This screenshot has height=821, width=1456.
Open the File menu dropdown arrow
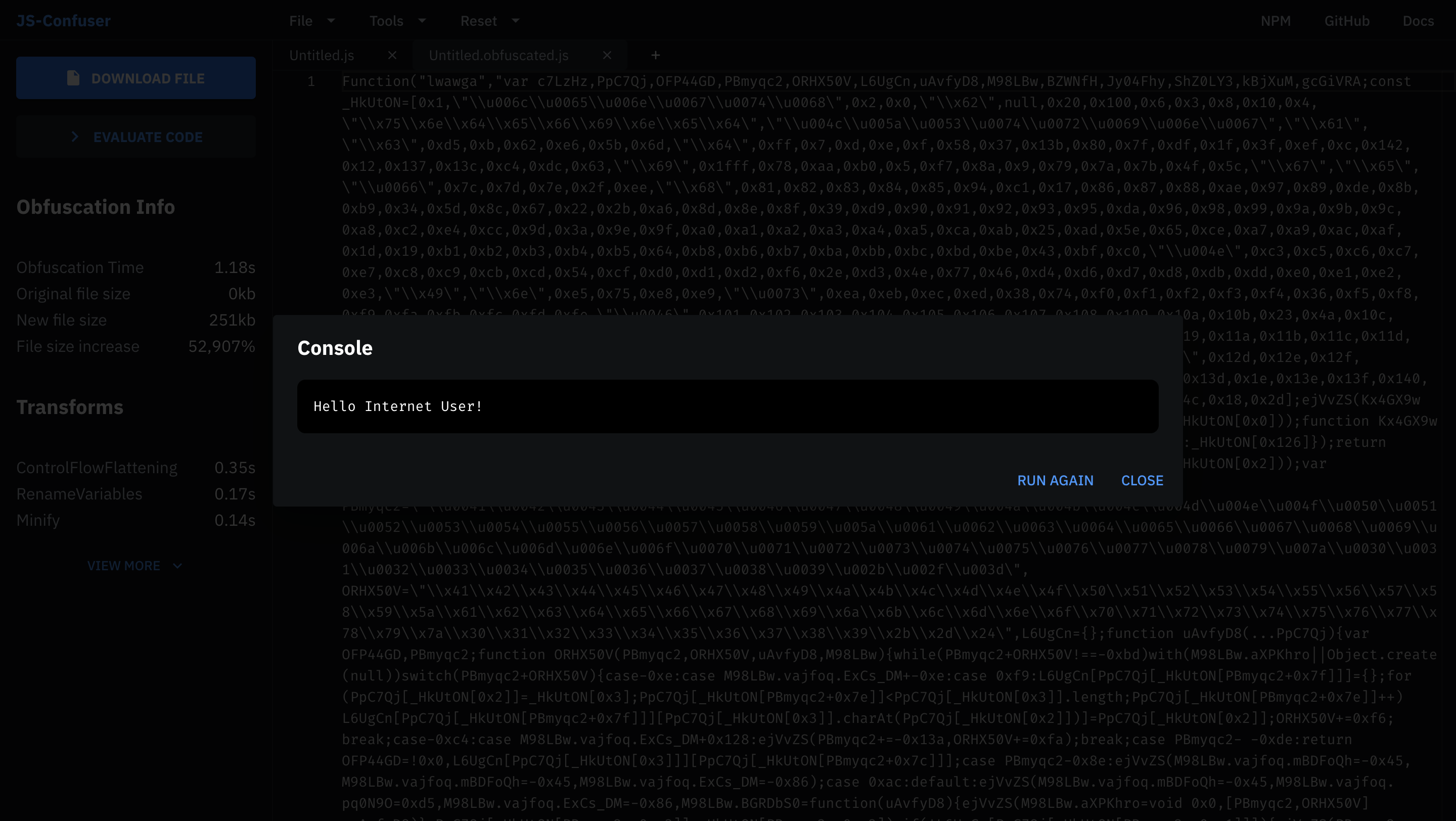pyautogui.click(x=331, y=21)
